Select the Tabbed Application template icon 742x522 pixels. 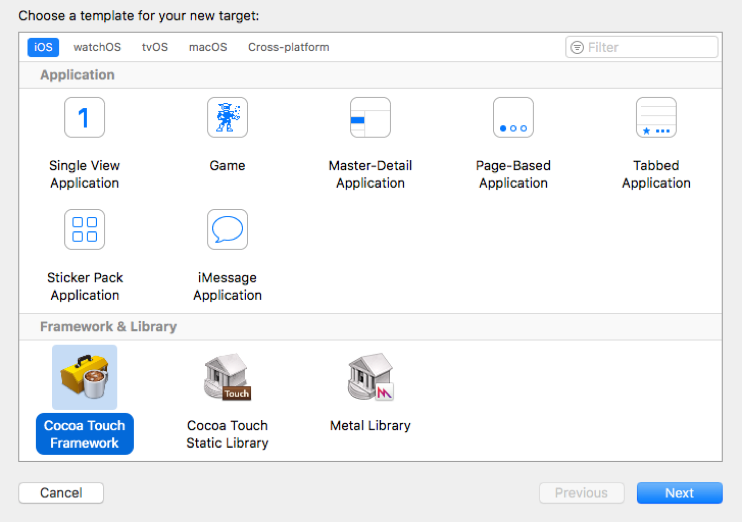point(656,118)
